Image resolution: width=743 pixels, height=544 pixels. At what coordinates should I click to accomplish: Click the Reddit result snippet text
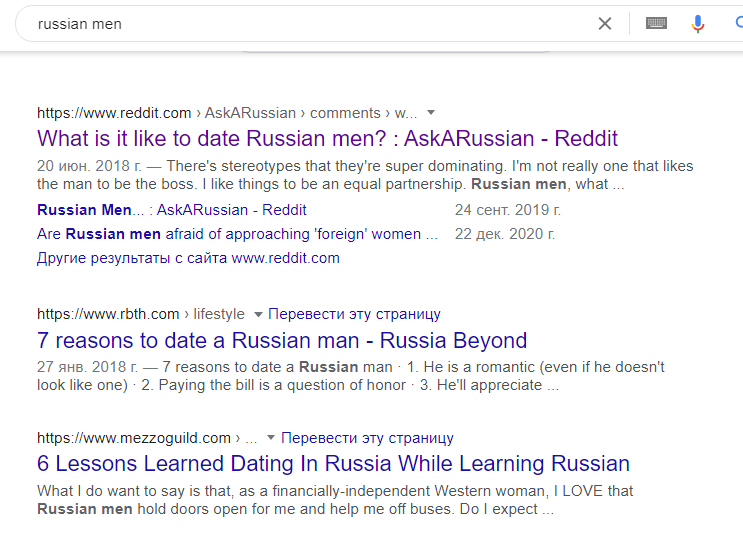(x=365, y=175)
